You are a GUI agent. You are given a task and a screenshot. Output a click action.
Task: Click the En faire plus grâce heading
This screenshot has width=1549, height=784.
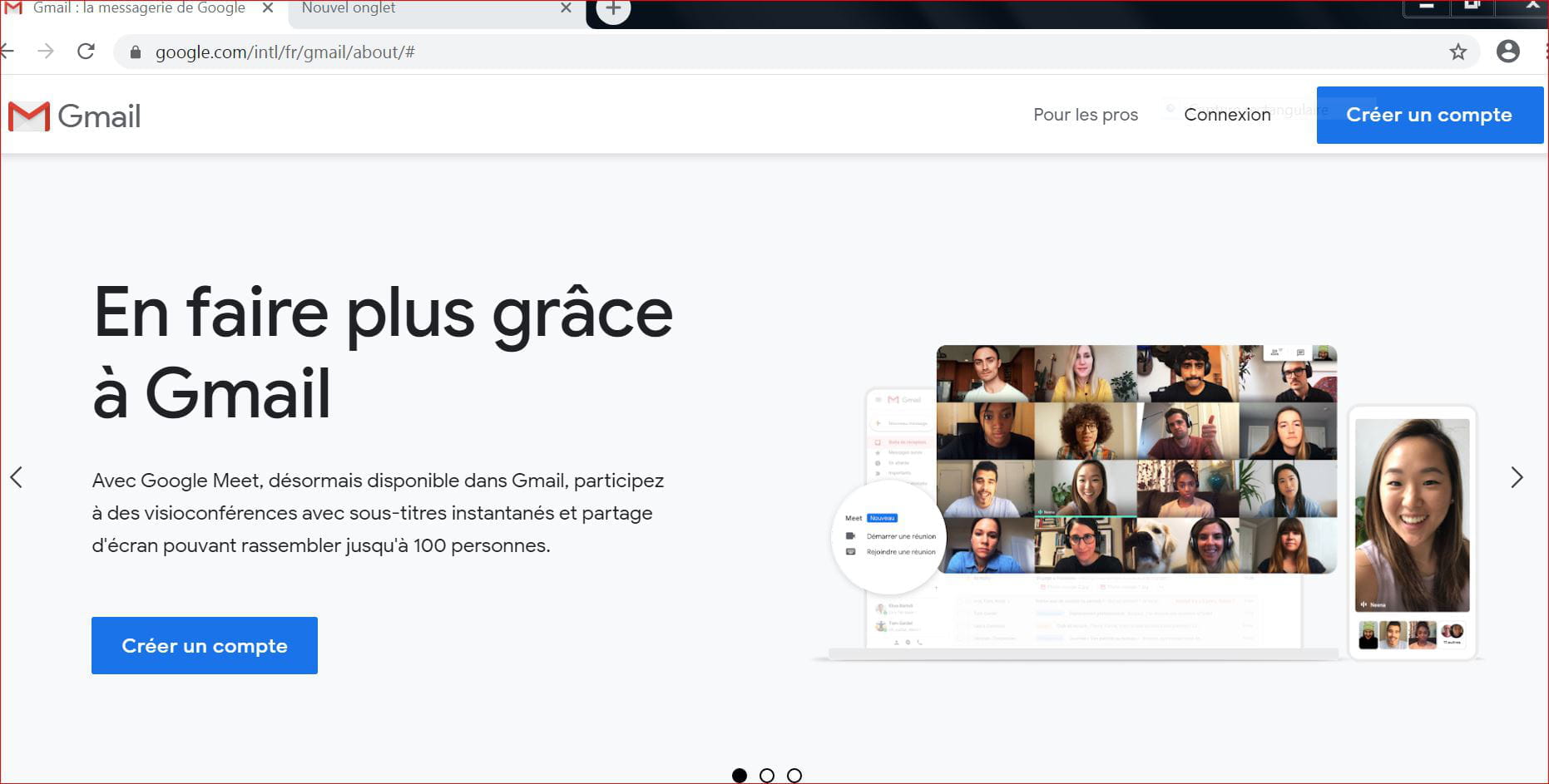tap(383, 353)
